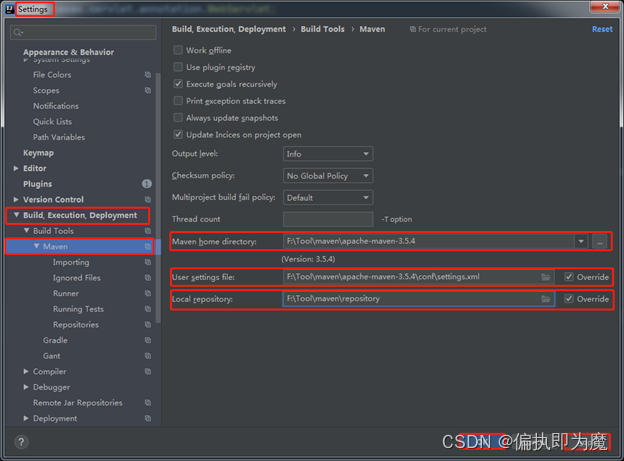Screen dimensions: 624x461
Task: Click the project icon beside Compiler
Action: (x=148, y=371)
